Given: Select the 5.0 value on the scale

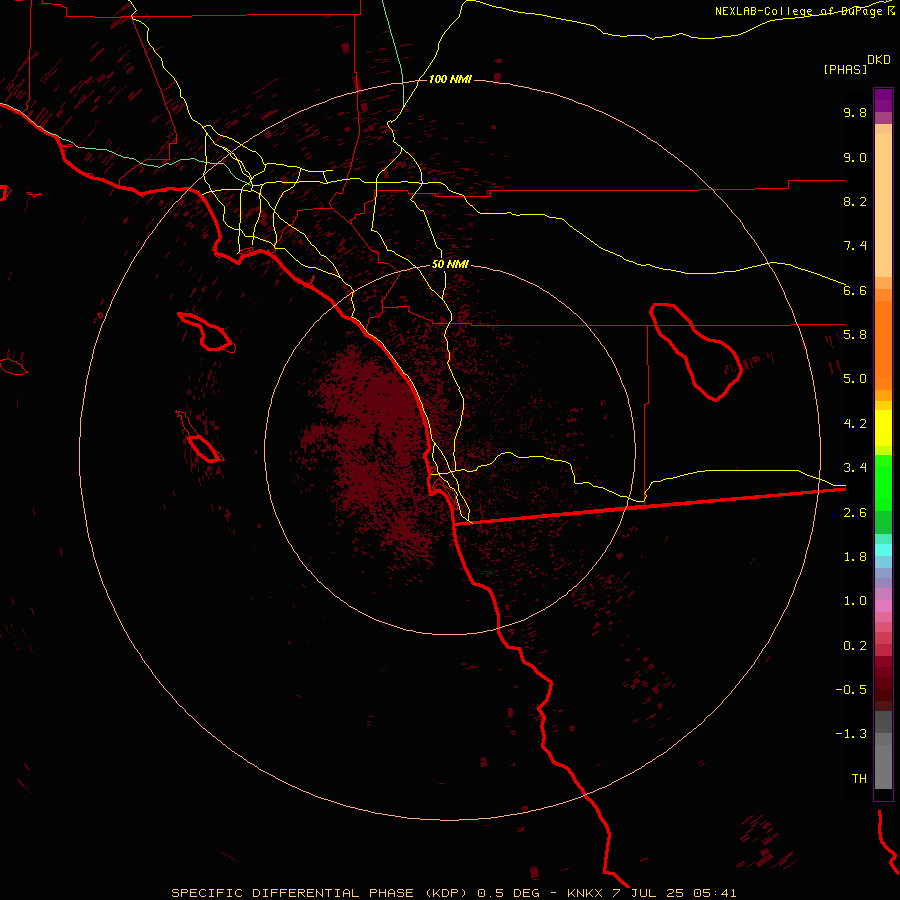Looking at the screenshot, I should (855, 379).
